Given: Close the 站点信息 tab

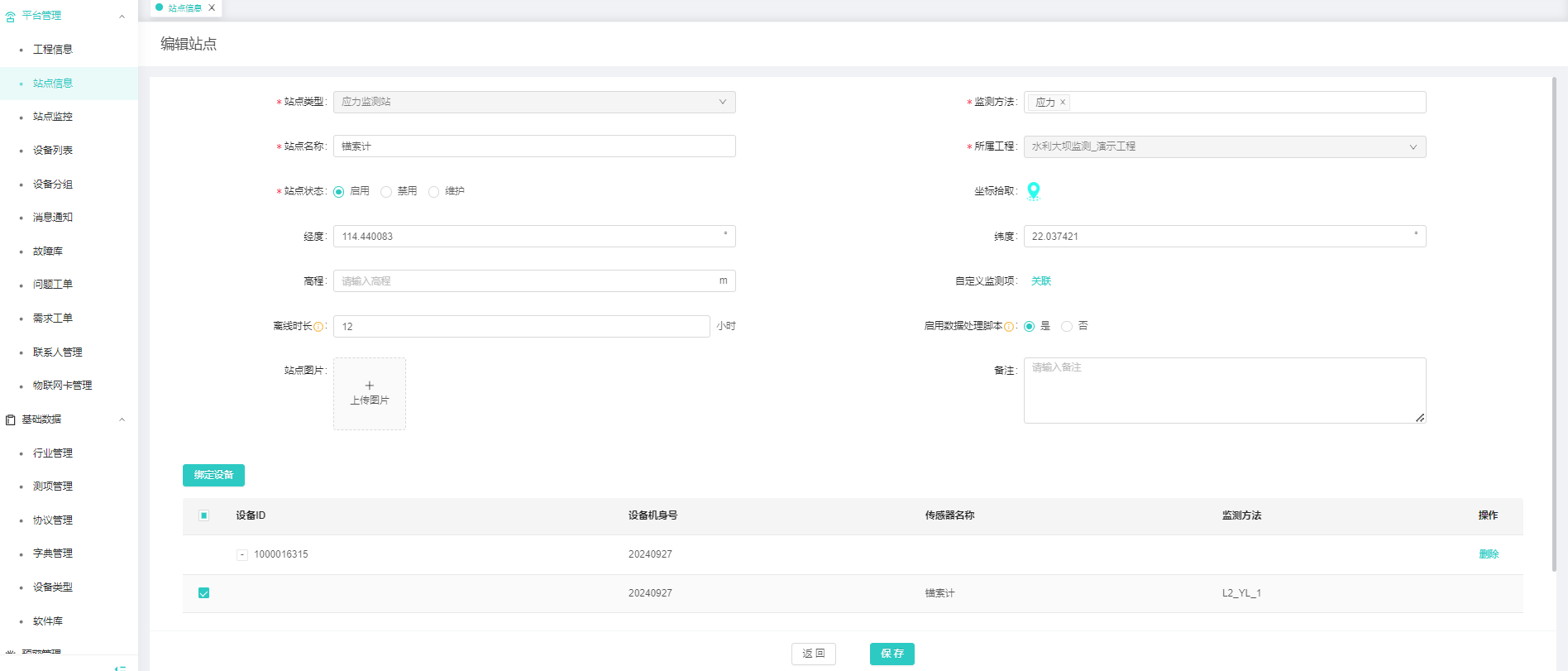Looking at the screenshot, I should coord(212,8).
